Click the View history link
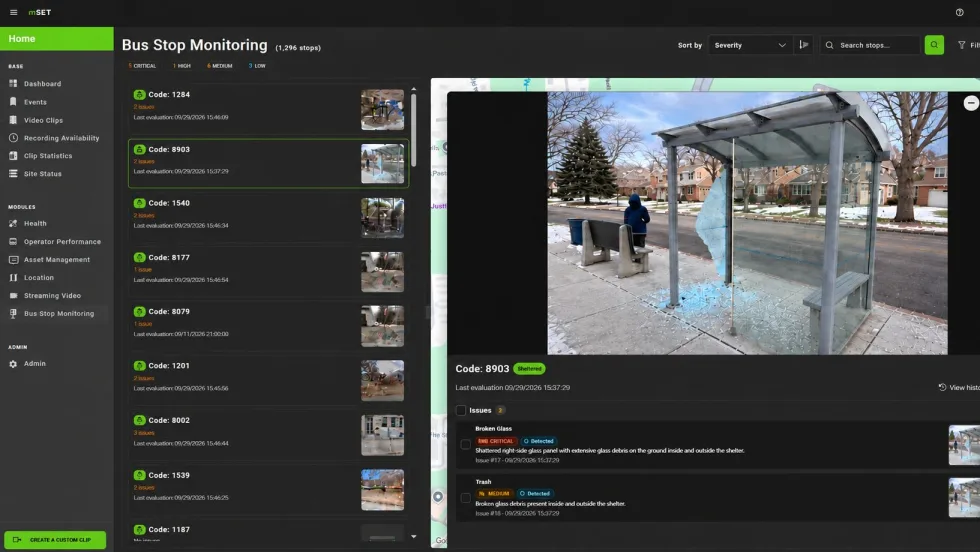Image resolution: width=980 pixels, height=552 pixels. 959,388
